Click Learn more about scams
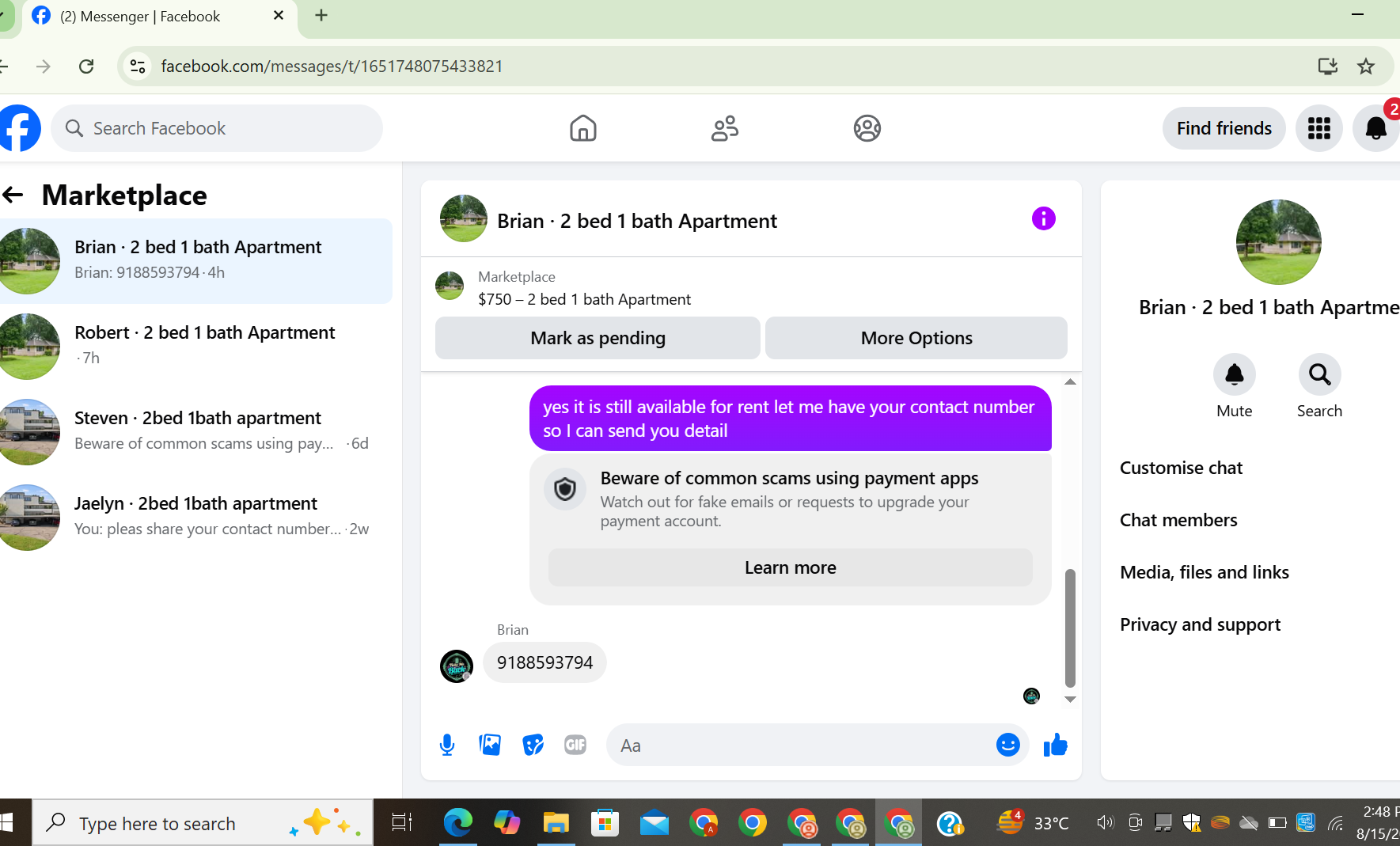 [790, 567]
